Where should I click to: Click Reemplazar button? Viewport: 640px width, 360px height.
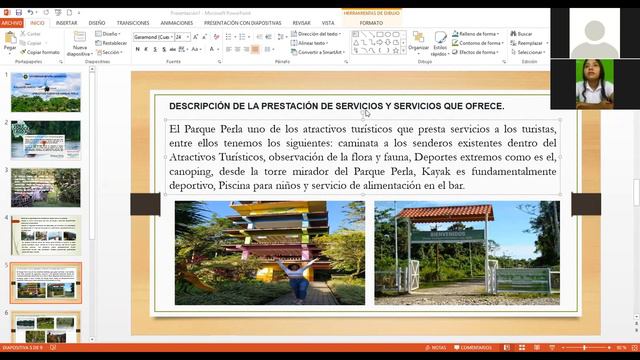tap(529, 43)
